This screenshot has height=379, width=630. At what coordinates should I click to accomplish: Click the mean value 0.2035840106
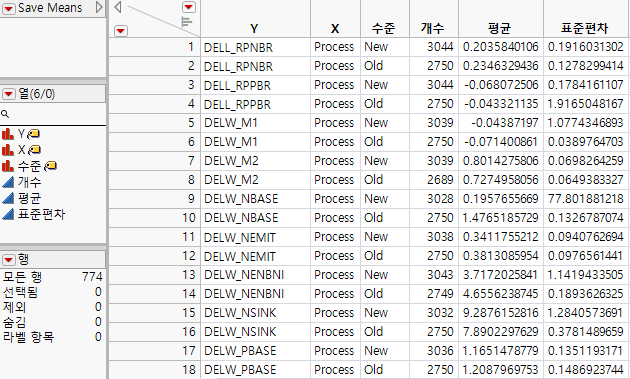501,47
